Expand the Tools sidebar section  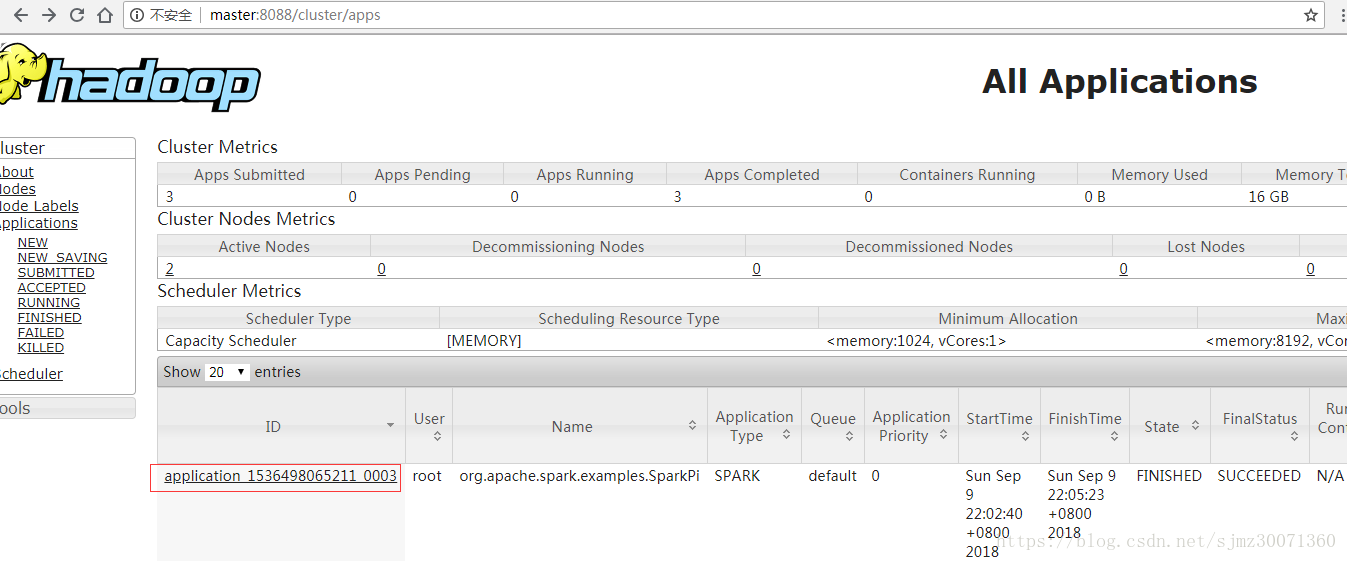[66, 408]
